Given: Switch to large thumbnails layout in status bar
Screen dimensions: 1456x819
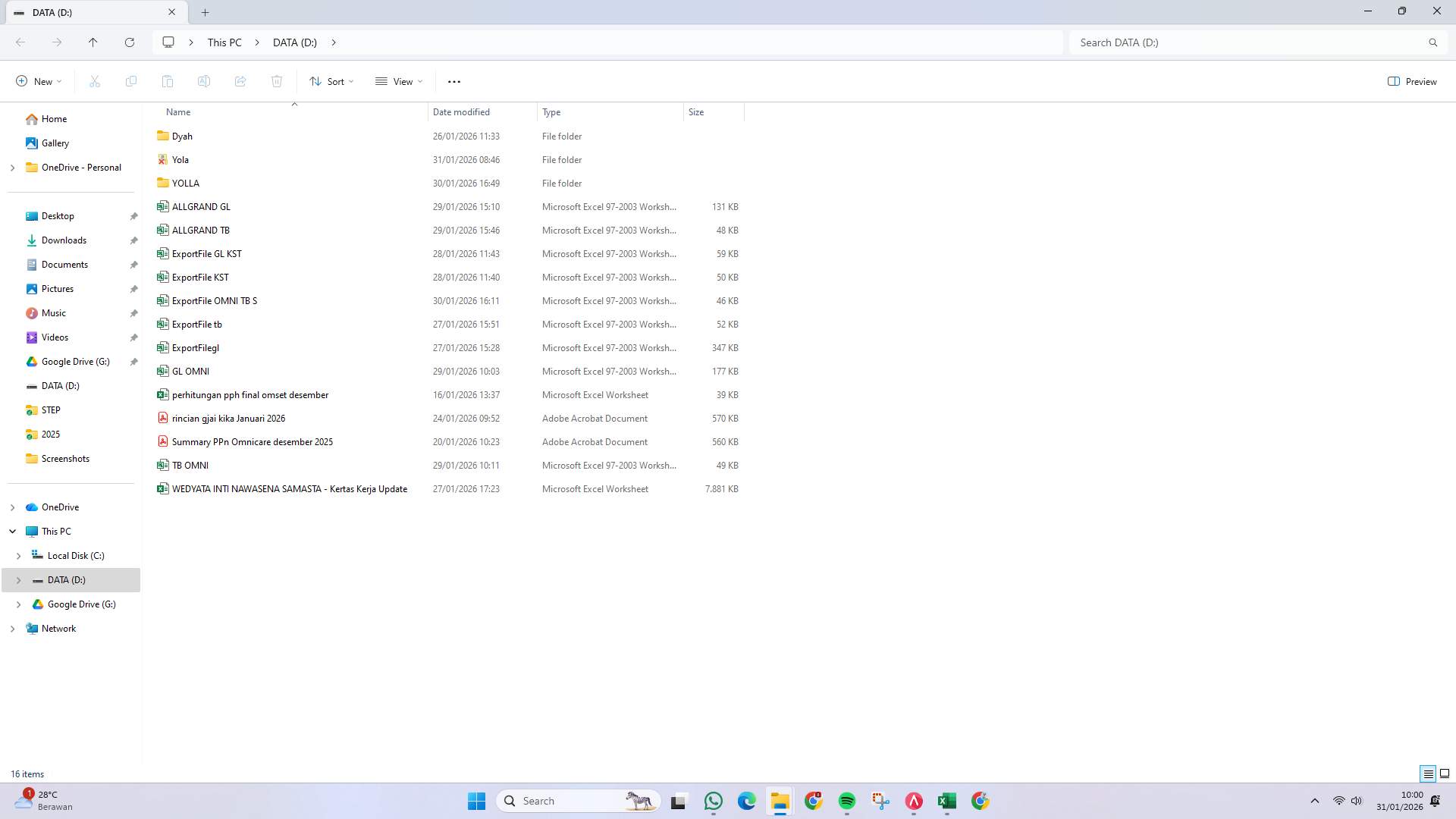Looking at the screenshot, I should [x=1446, y=773].
